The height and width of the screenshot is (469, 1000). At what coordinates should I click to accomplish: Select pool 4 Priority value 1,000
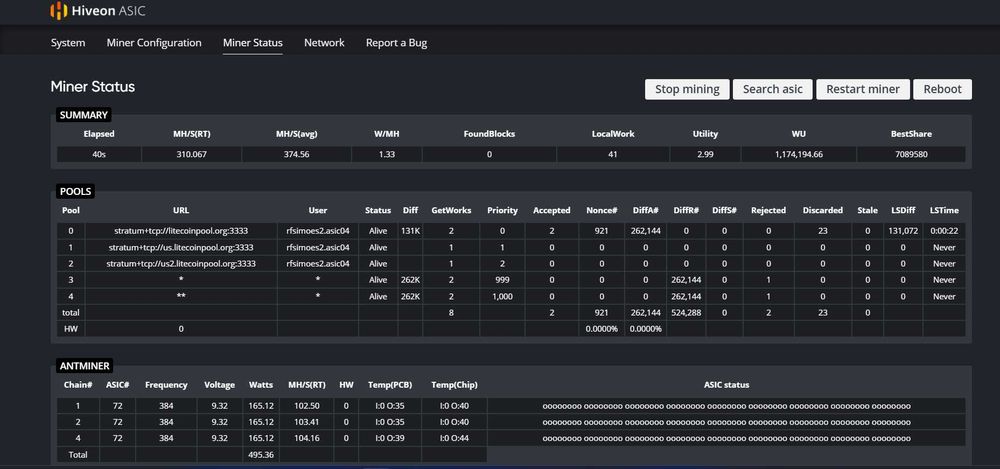pyautogui.click(x=502, y=297)
